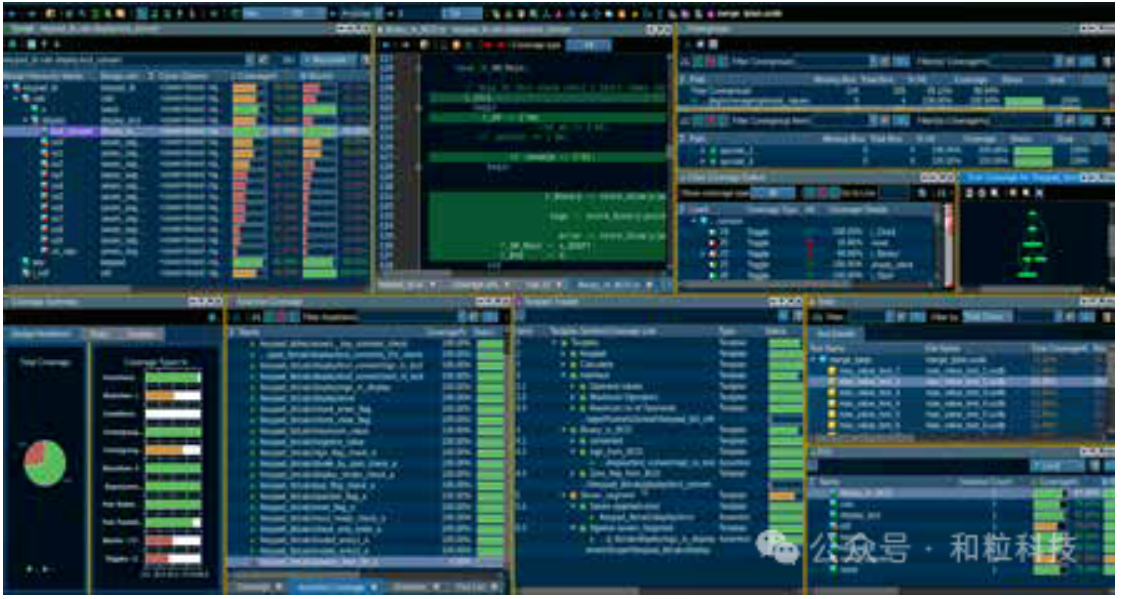Select the highlighted bcd_convert row in hierarchy

(x=70, y=131)
